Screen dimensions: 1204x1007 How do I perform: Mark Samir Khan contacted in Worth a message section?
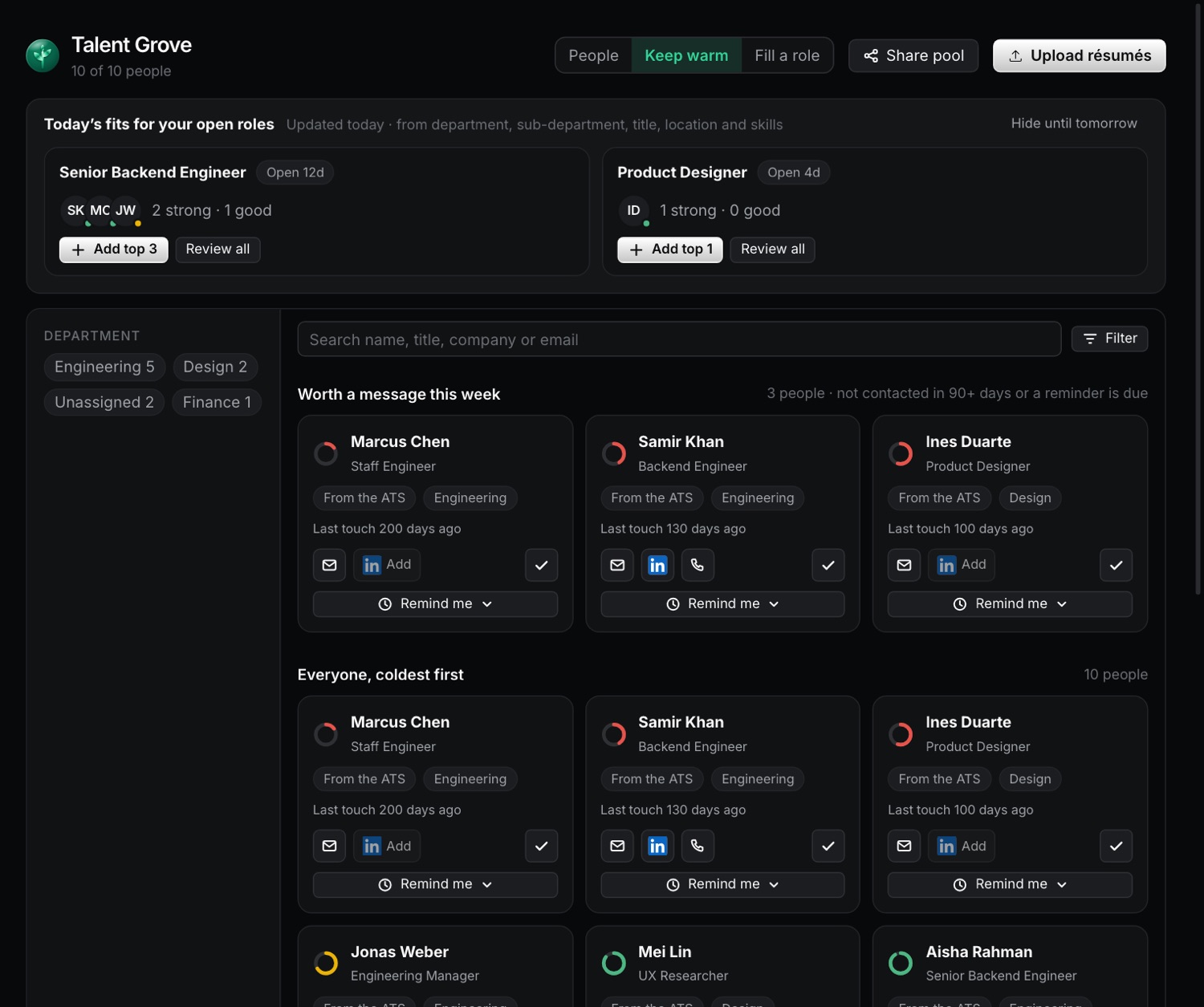tap(828, 565)
